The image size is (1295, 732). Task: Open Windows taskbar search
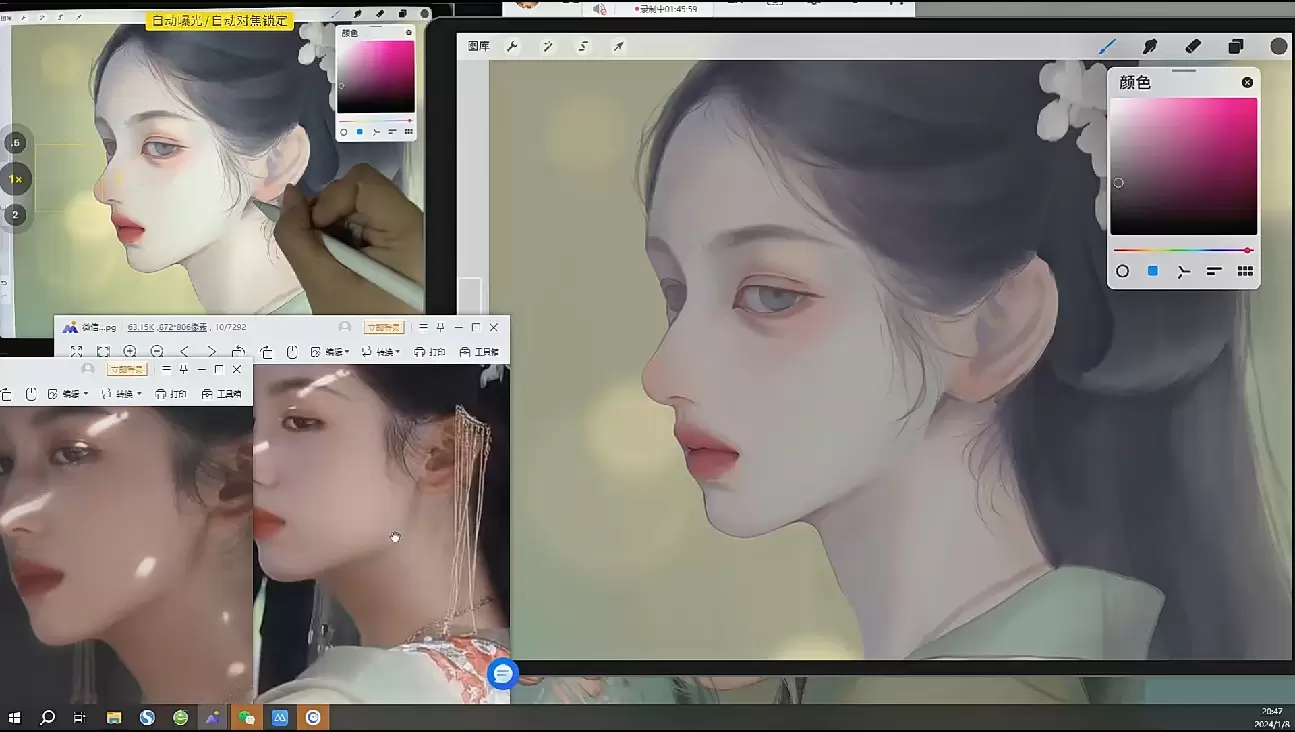tap(47, 717)
